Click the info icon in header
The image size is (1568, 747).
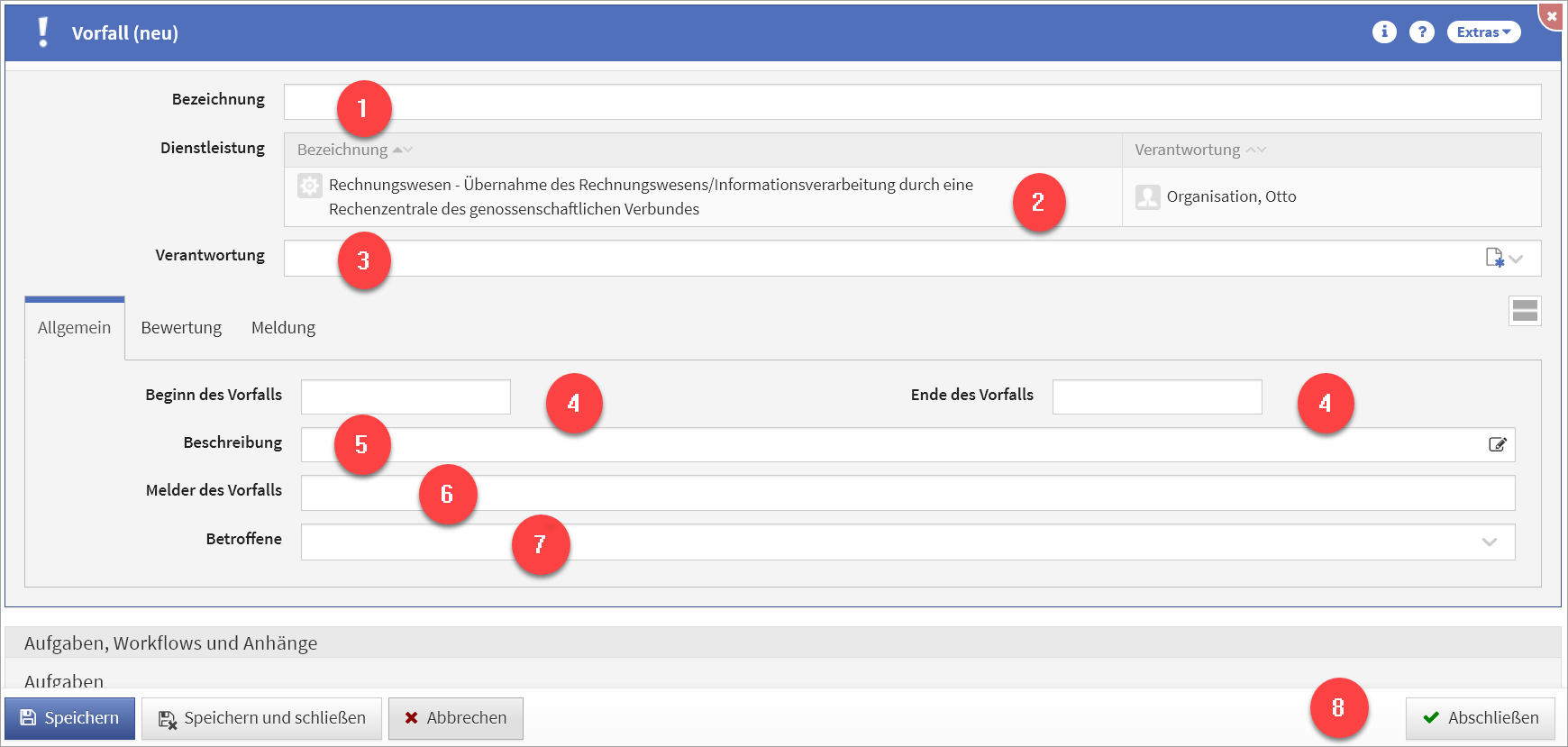point(1384,32)
